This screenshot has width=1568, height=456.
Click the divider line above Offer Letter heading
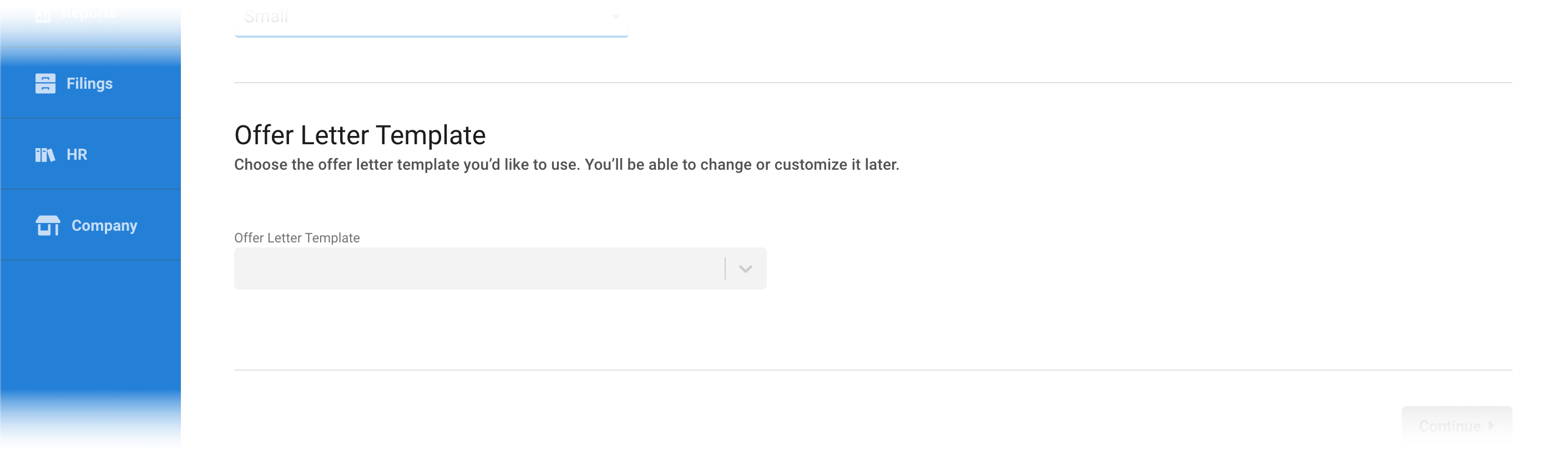pyautogui.click(x=873, y=83)
